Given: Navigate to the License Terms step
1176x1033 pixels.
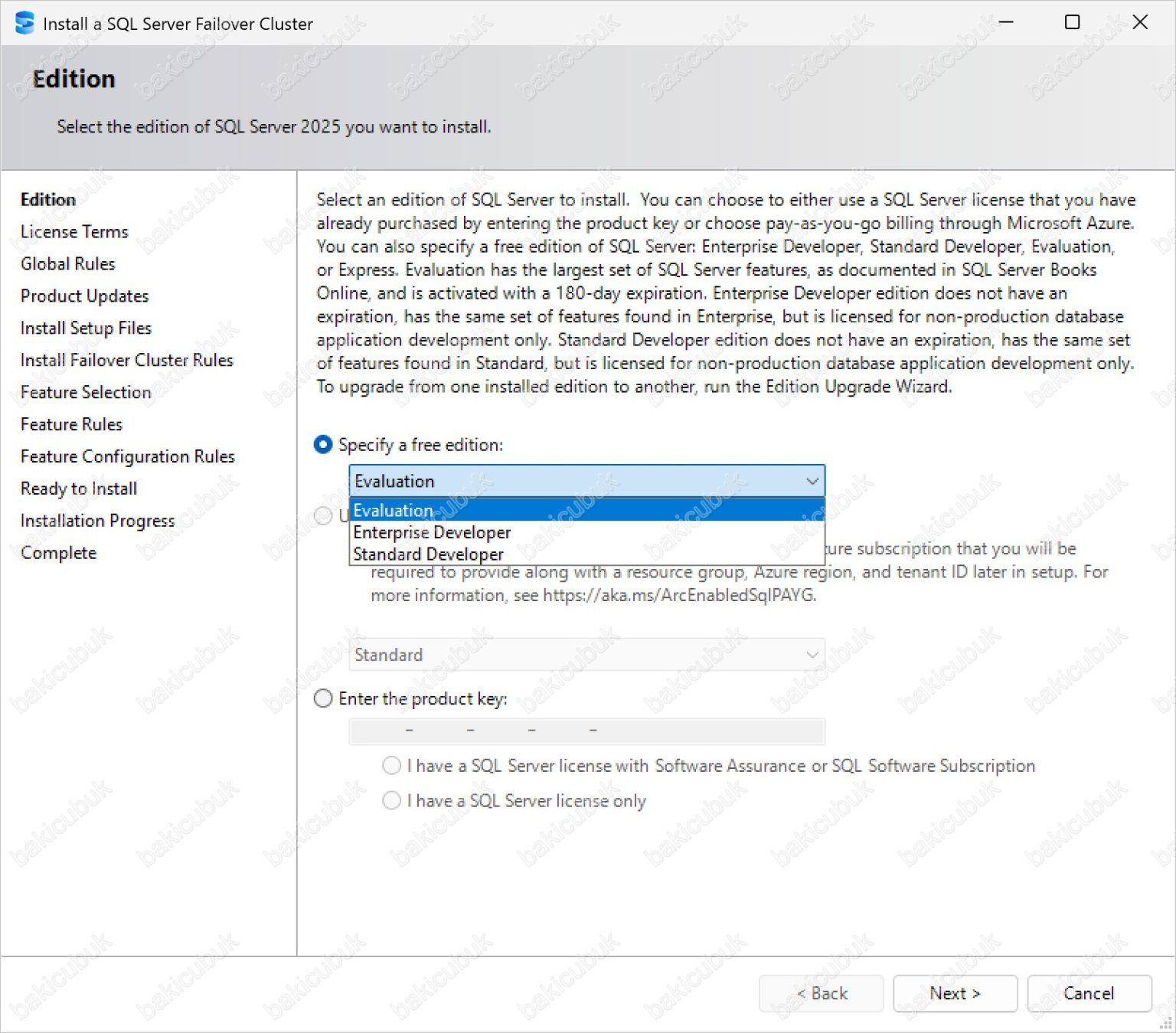Looking at the screenshot, I should point(74,231).
